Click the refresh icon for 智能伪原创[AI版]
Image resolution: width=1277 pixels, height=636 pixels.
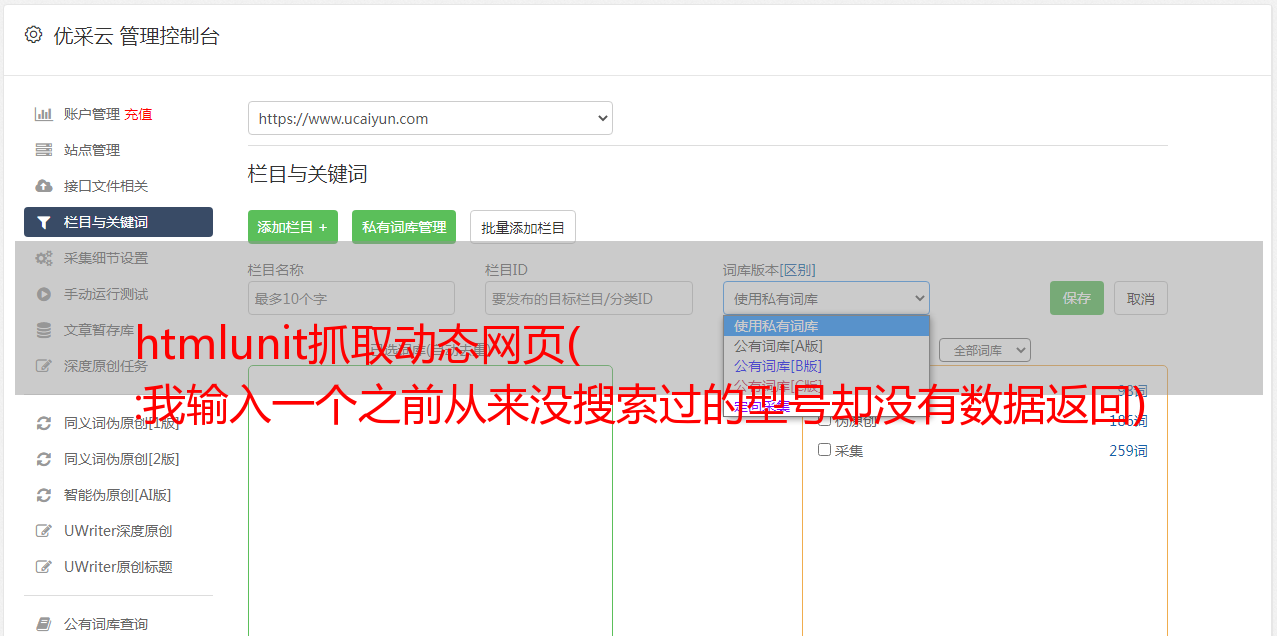[44, 495]
